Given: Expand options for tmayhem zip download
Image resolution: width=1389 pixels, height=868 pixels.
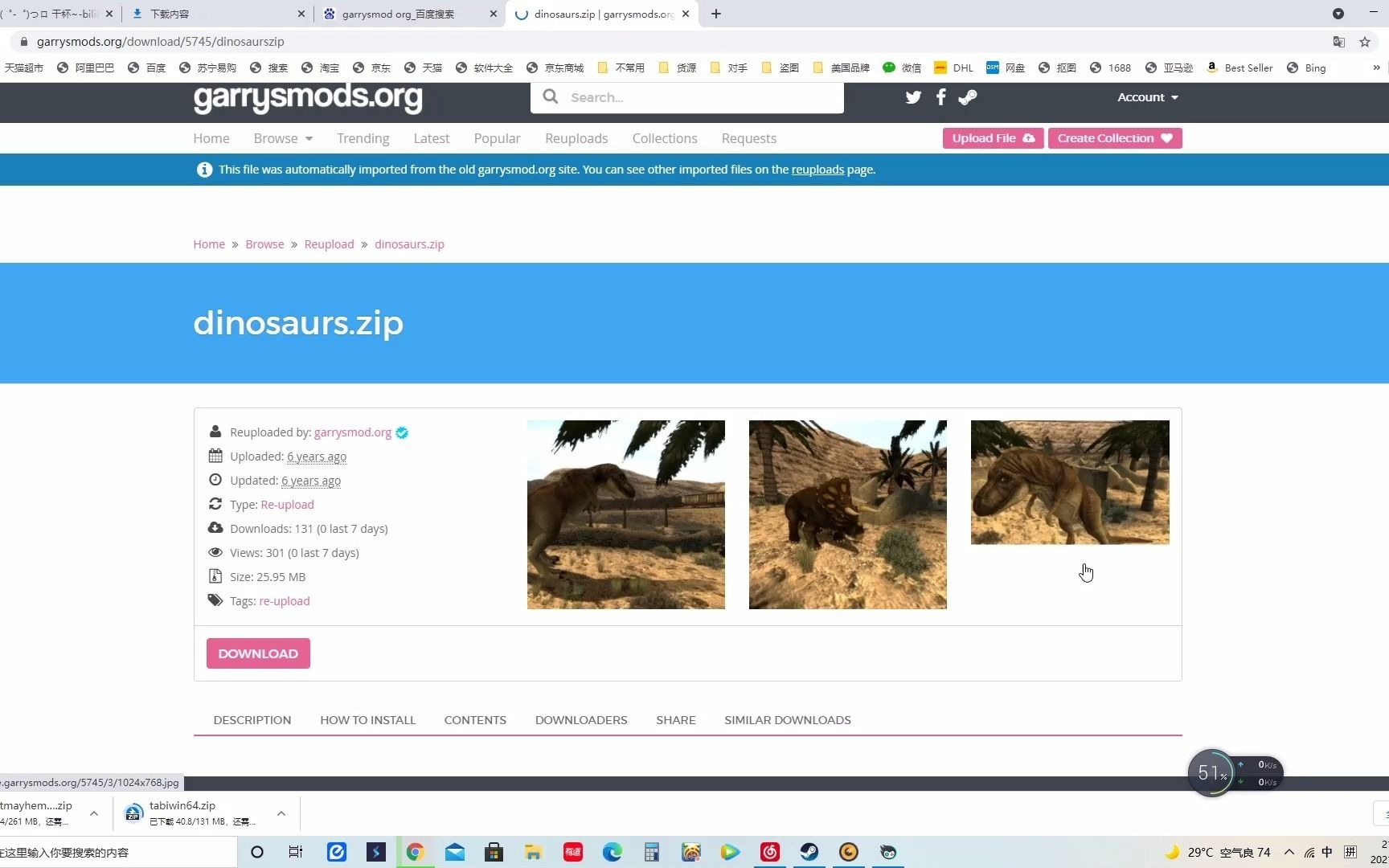Looking at the screenshot, I should click(x=94, y=813).
